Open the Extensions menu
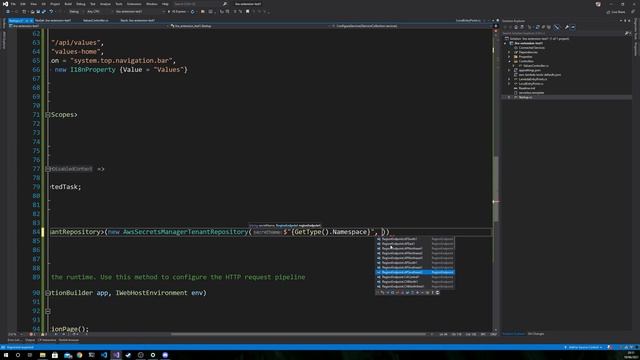640x360 pixels. coord(134,4)
